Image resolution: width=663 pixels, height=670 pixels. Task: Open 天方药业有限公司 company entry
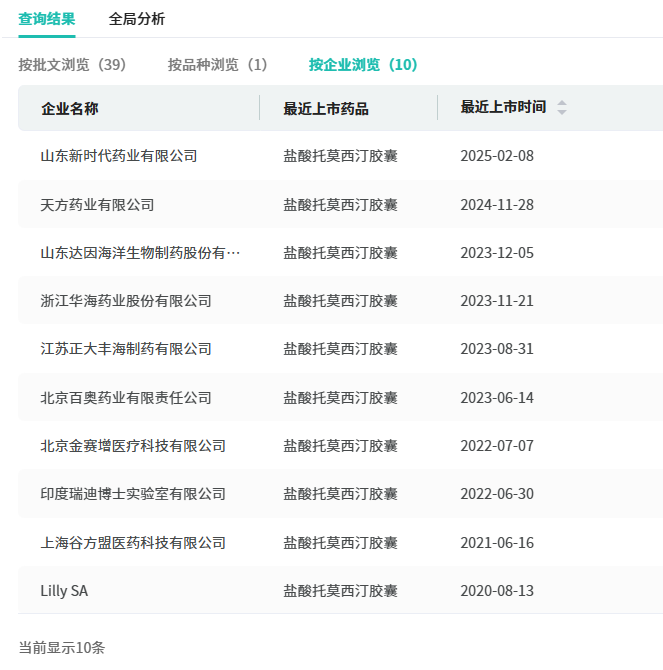click(x=98, y=205)
